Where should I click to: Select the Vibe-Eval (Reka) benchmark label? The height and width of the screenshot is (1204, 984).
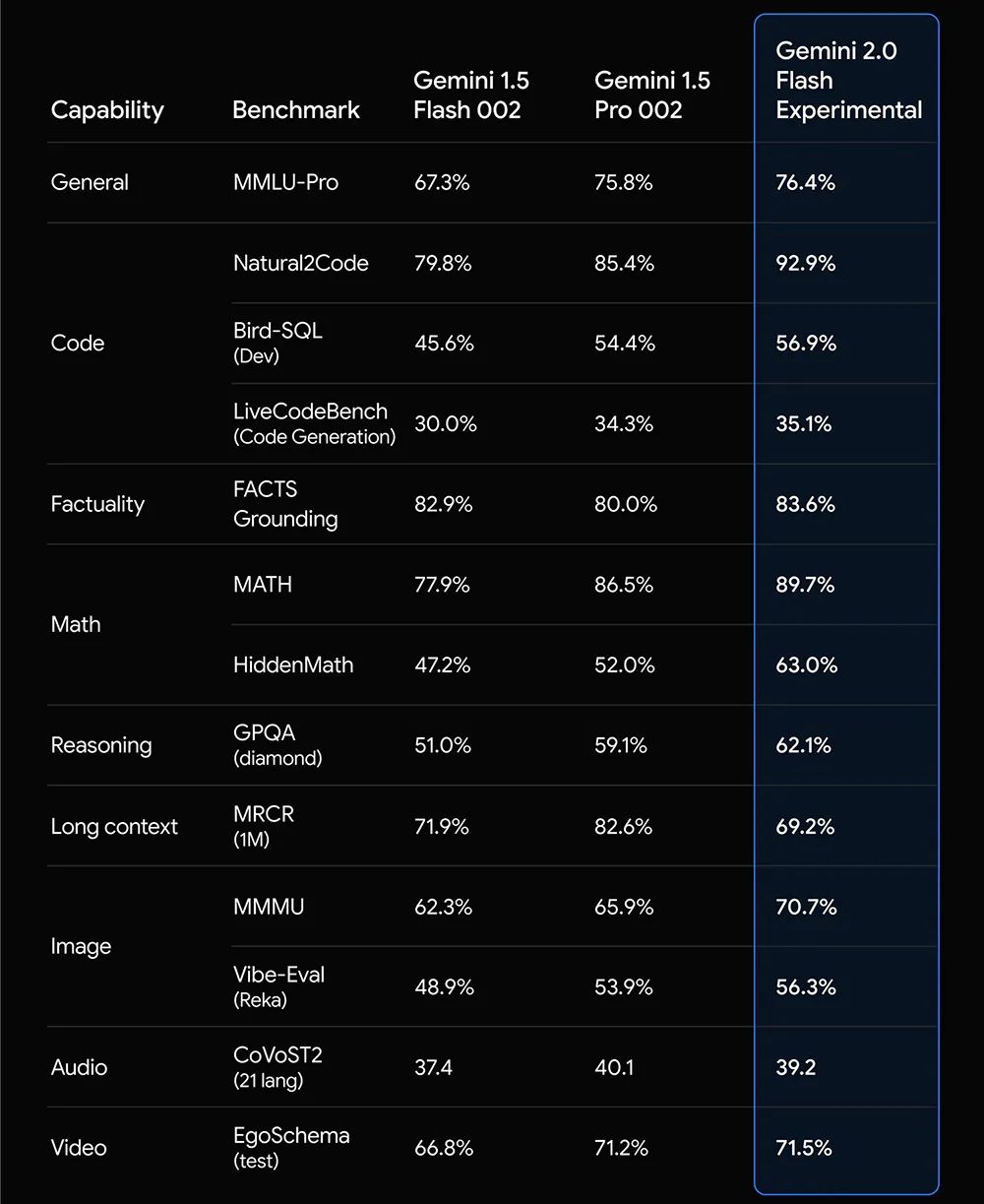[278, 985]
